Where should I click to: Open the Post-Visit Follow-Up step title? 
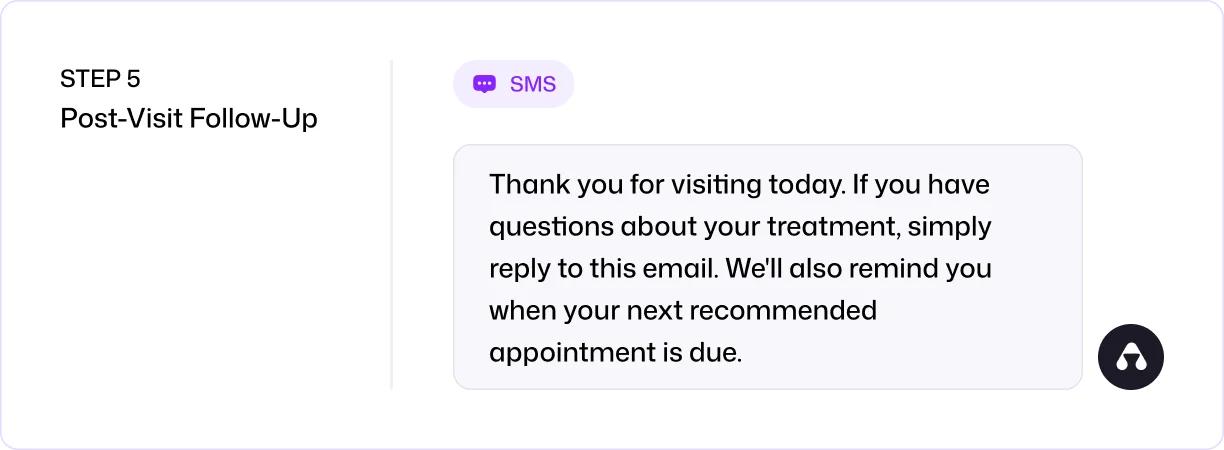[189, 119]
